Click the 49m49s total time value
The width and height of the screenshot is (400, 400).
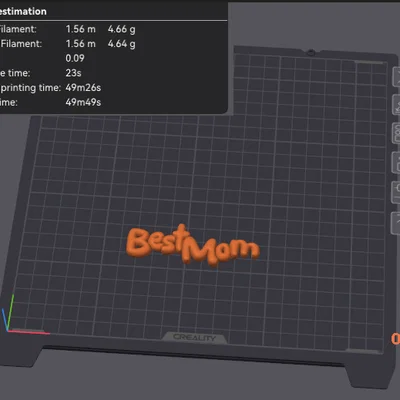[x=83, y=102]
